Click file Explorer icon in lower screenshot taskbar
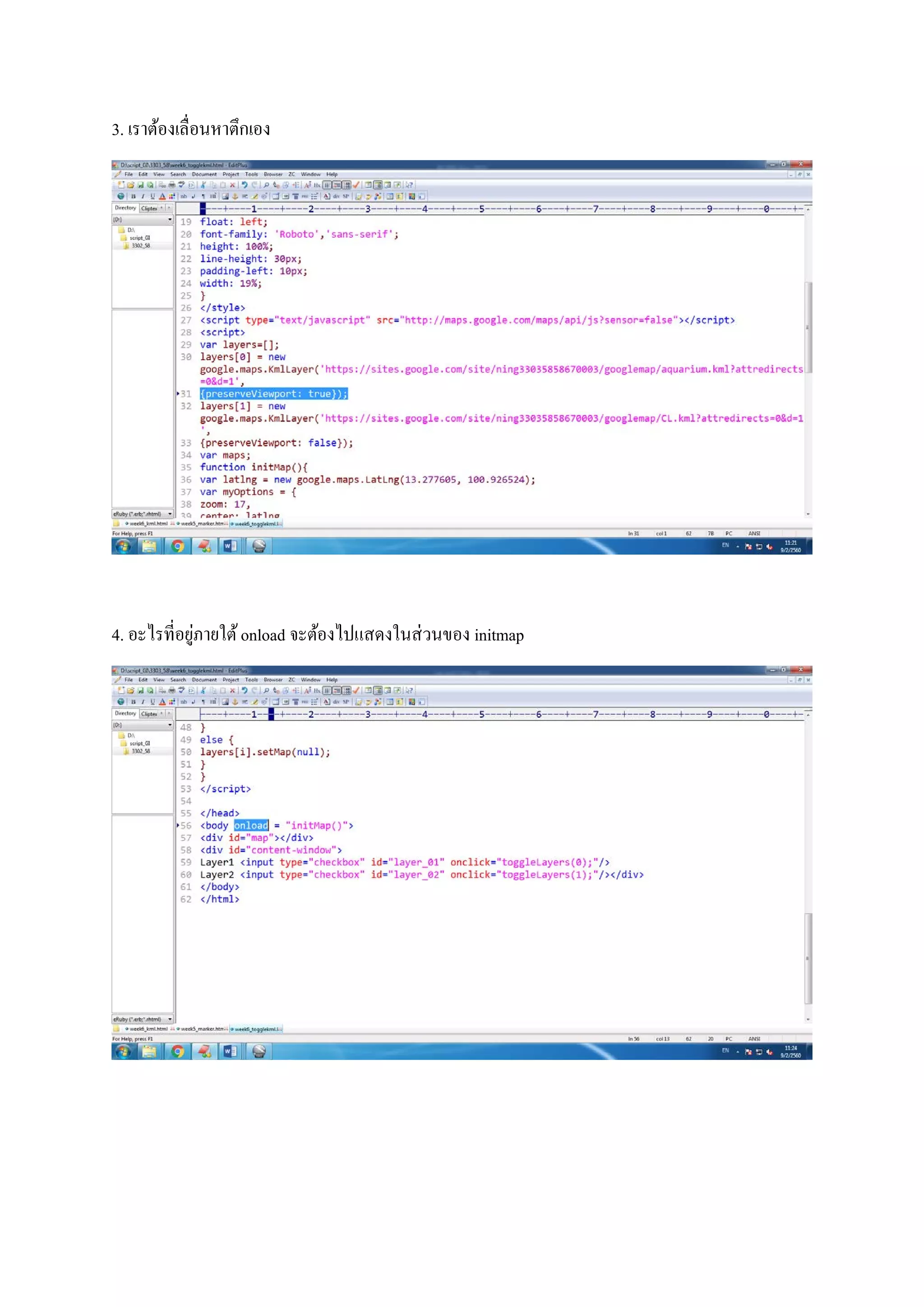 (149, 1052)
